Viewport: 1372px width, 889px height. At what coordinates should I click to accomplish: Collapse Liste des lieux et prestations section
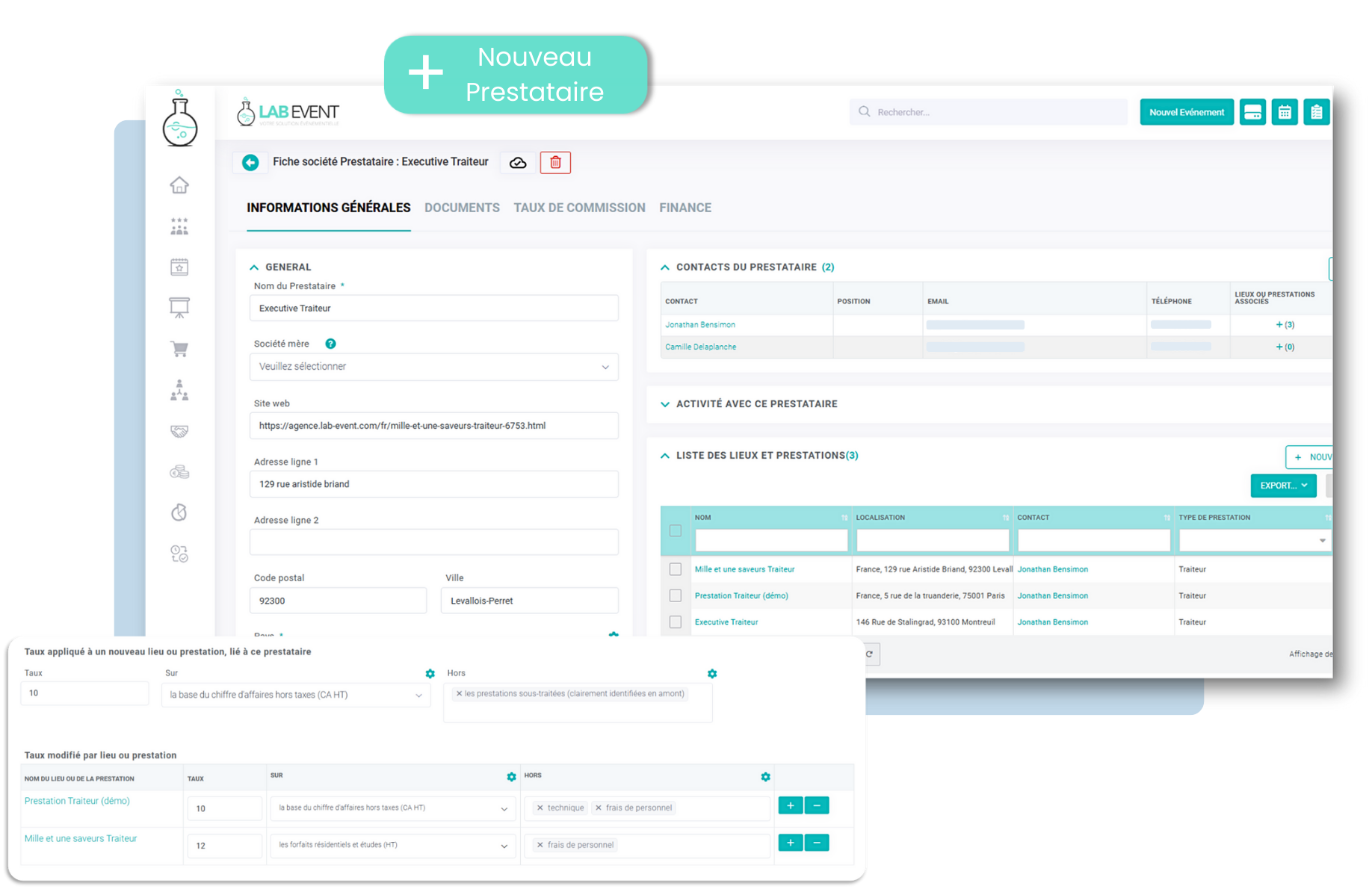tap(665, 456)
